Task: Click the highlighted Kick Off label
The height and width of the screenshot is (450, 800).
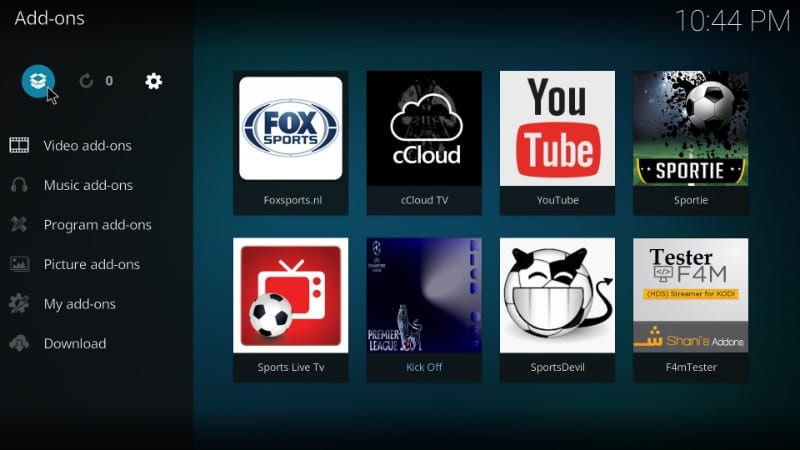Action: point(424,367)
